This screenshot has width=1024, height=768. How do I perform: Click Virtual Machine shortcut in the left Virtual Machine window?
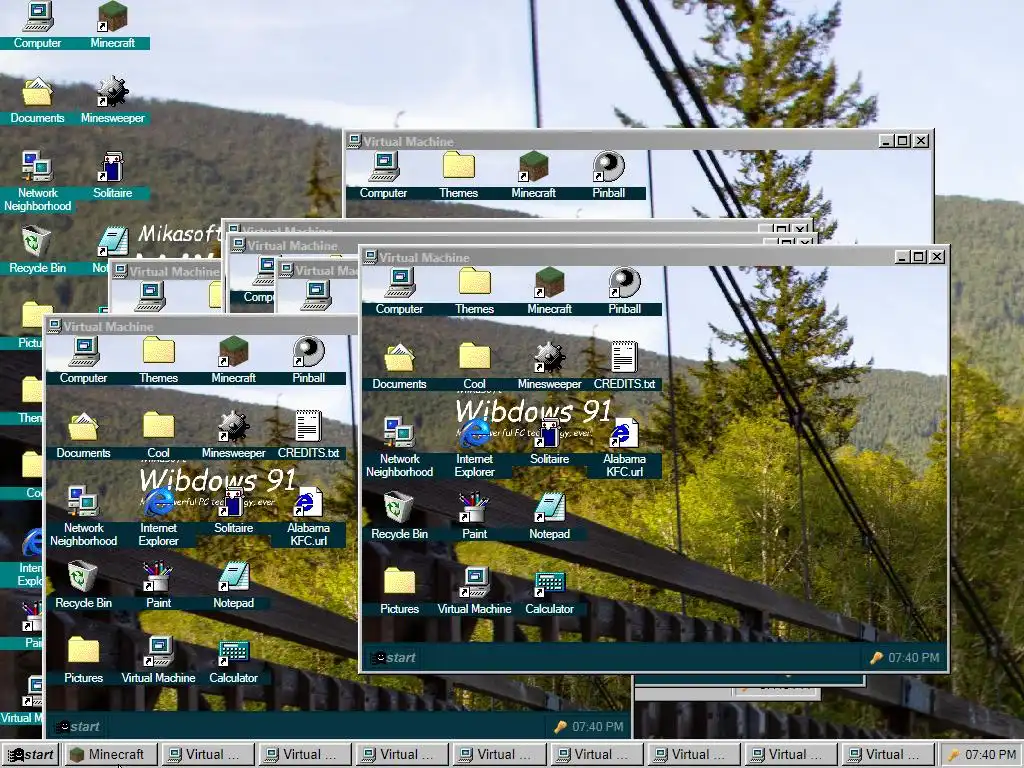(158, 661)
